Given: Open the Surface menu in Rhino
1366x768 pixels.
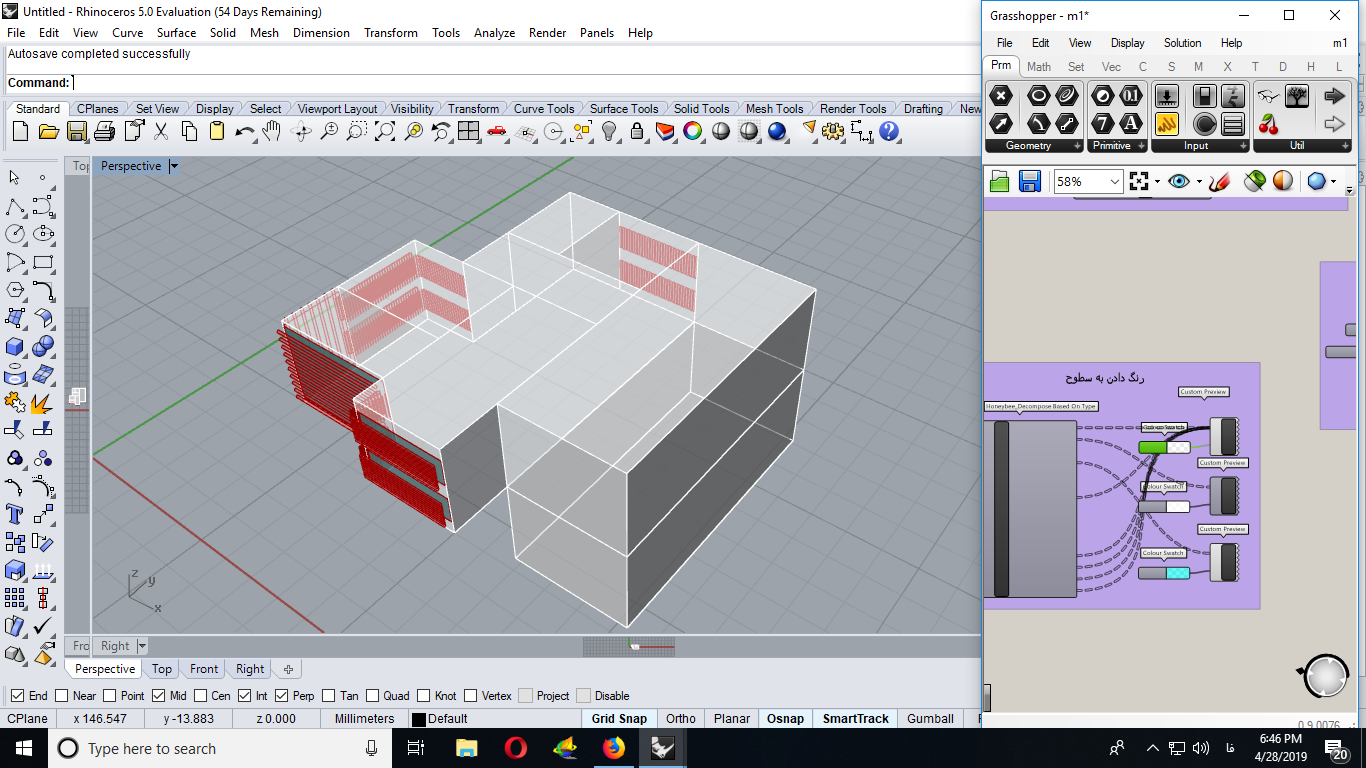Looking at the screenshot, I should click(176, 33).
